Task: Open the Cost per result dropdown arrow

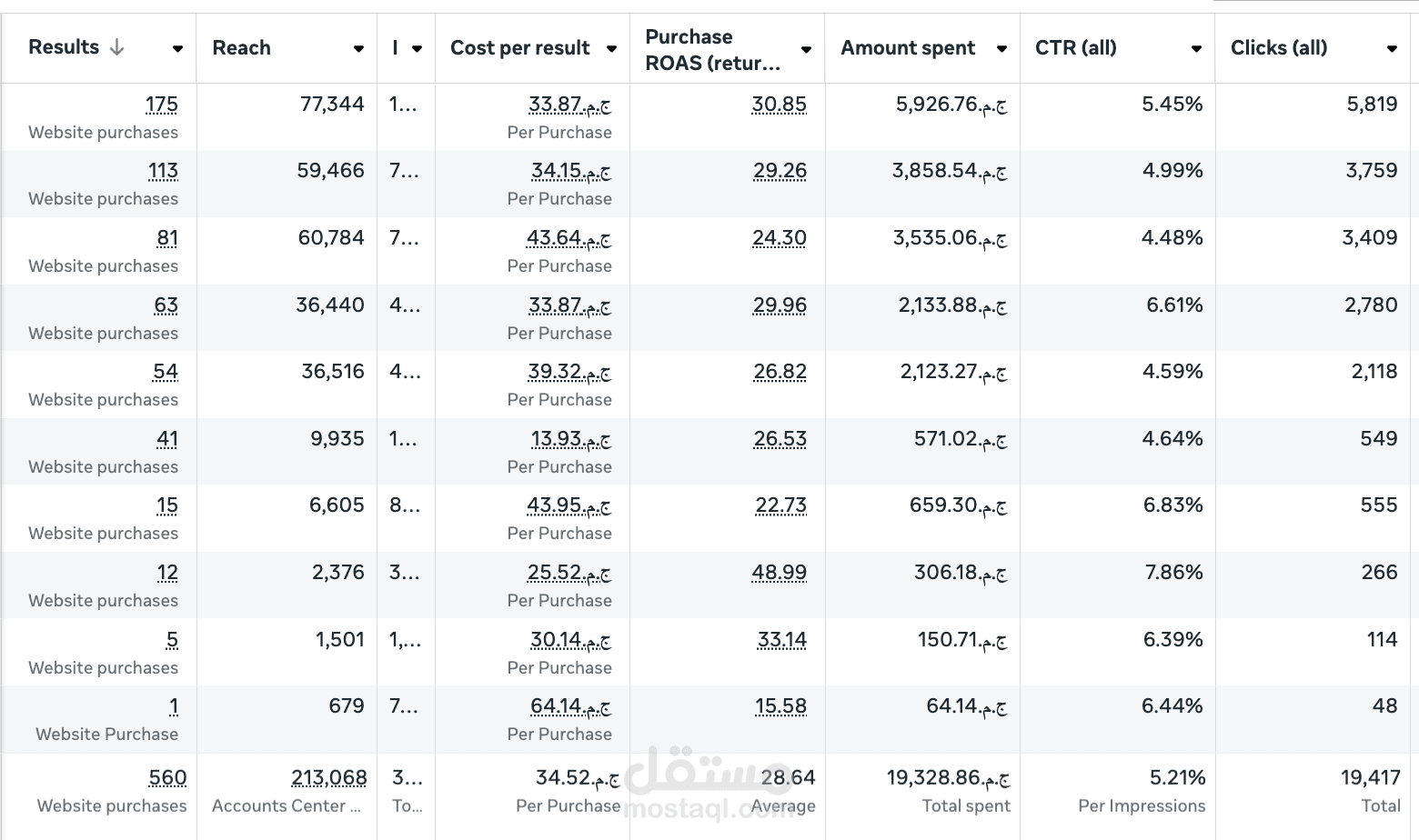Action: click(x=611, y=49)
